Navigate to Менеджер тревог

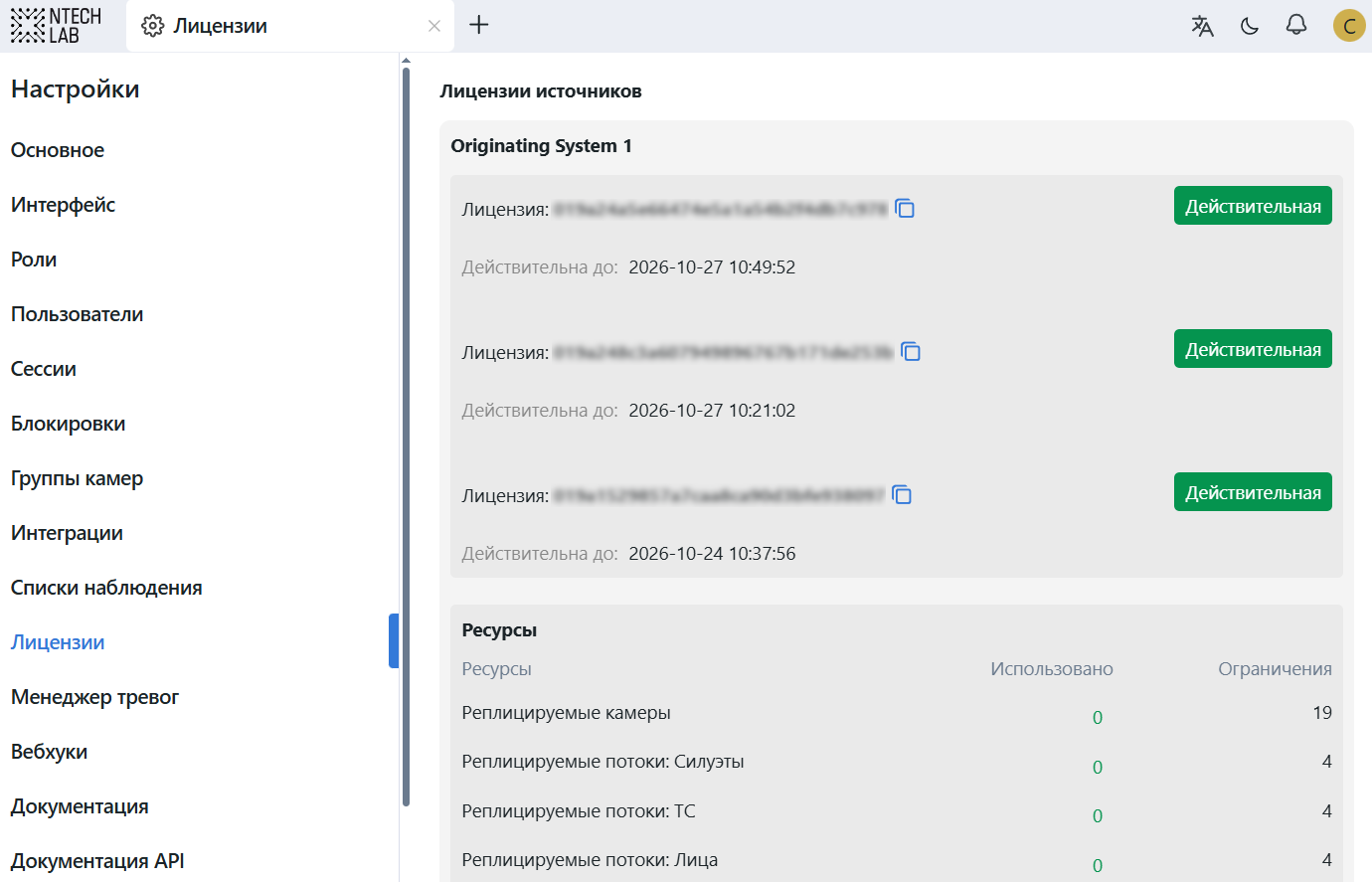click(94, 697)
